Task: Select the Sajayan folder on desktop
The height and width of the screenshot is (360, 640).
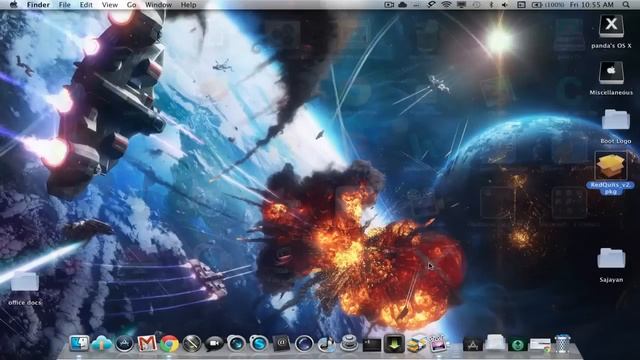Action: (611, 258)
